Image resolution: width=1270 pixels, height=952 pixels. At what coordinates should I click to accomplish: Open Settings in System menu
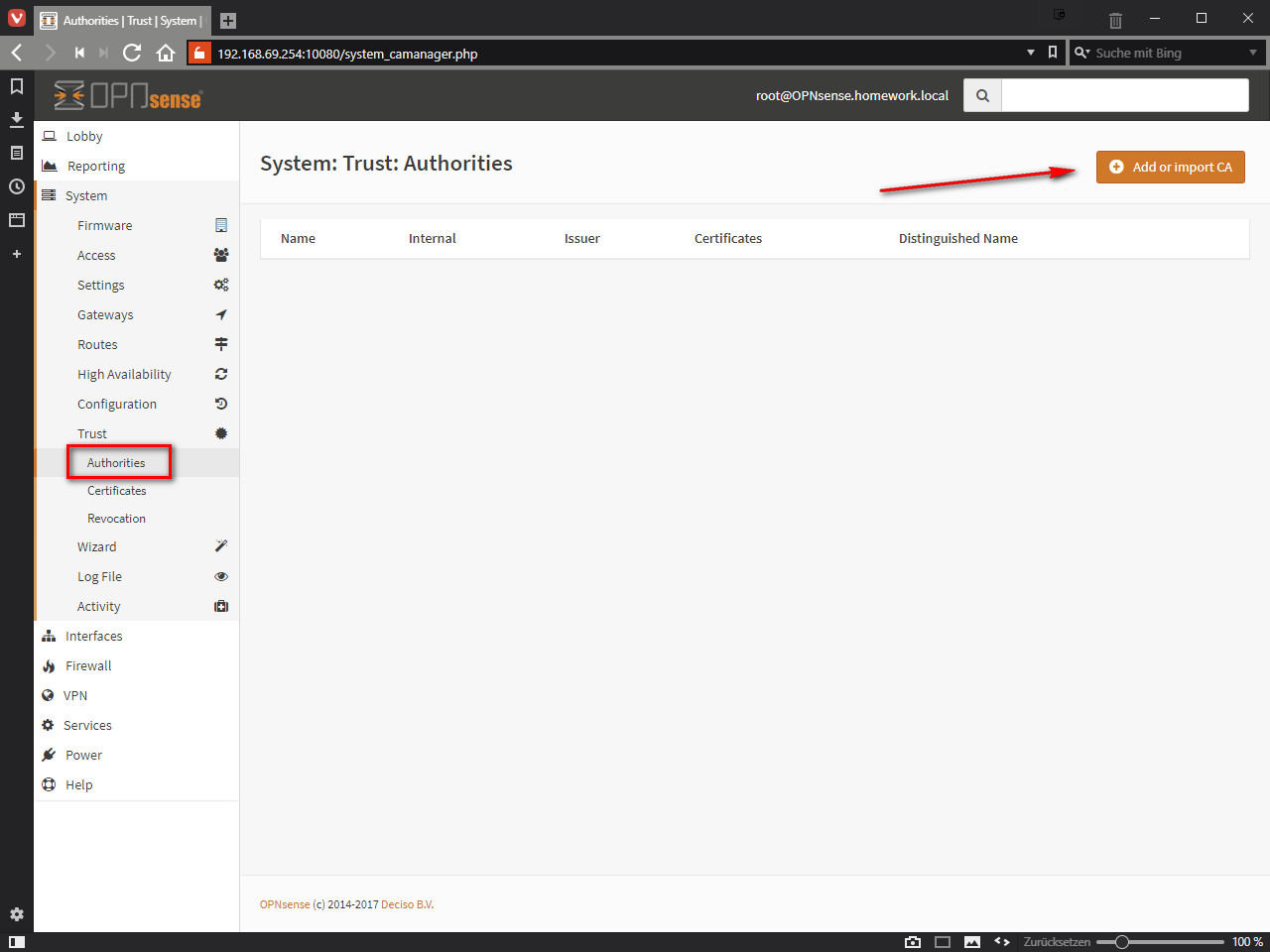(101, 285)
